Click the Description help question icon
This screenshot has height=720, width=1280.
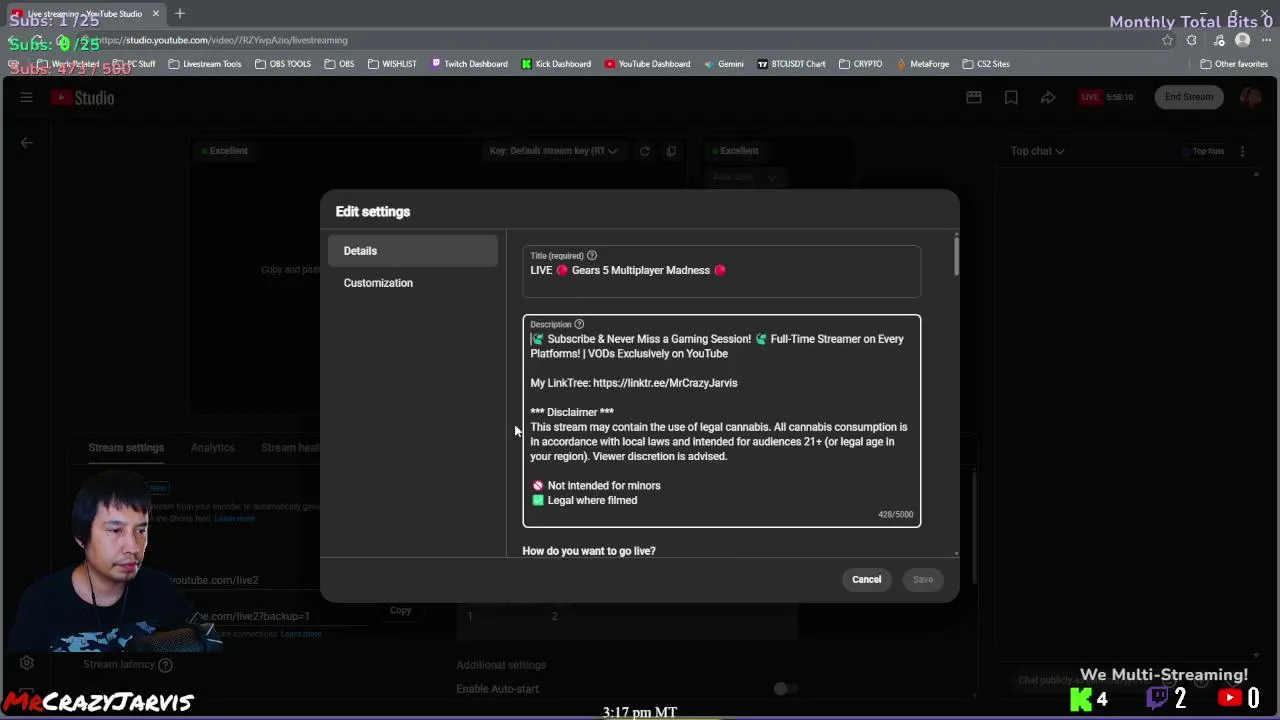[579, 324]
